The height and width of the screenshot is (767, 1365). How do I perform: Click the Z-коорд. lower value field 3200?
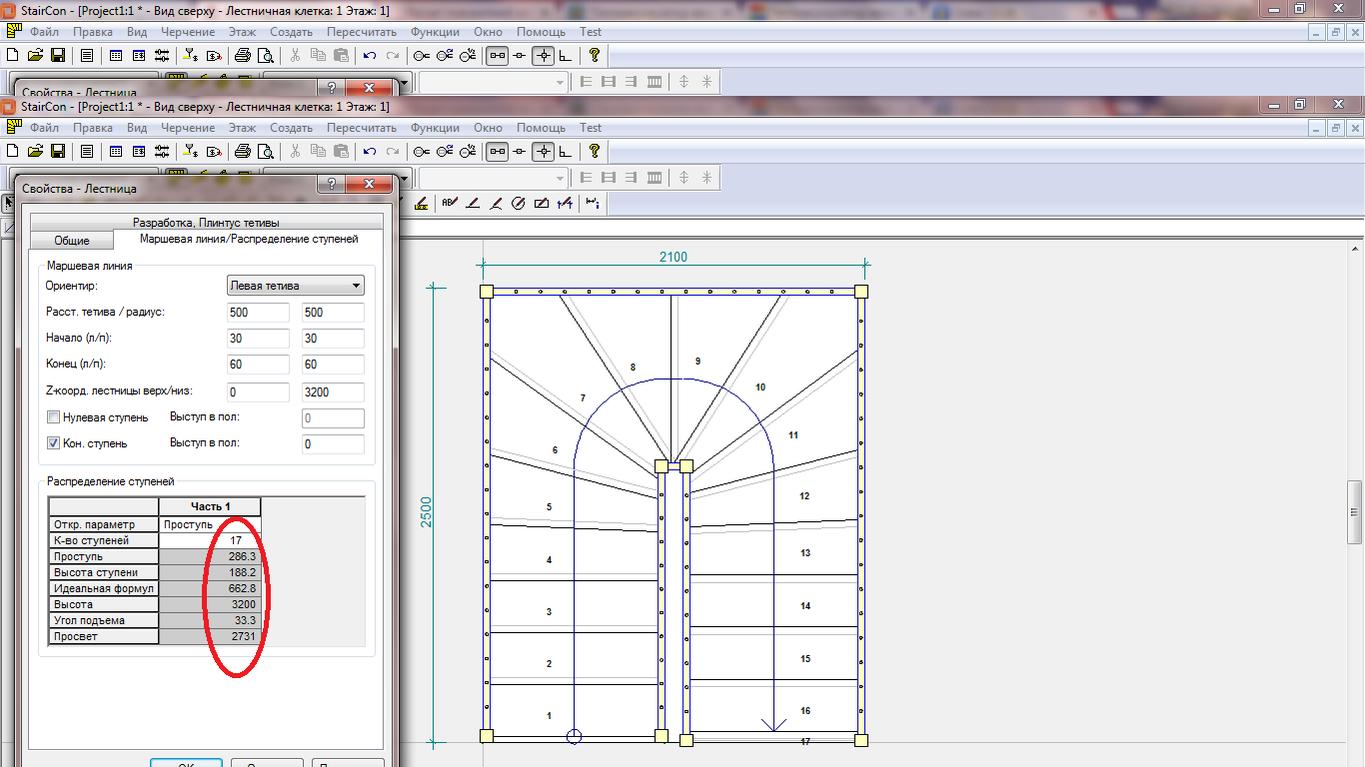pos(332,392)
